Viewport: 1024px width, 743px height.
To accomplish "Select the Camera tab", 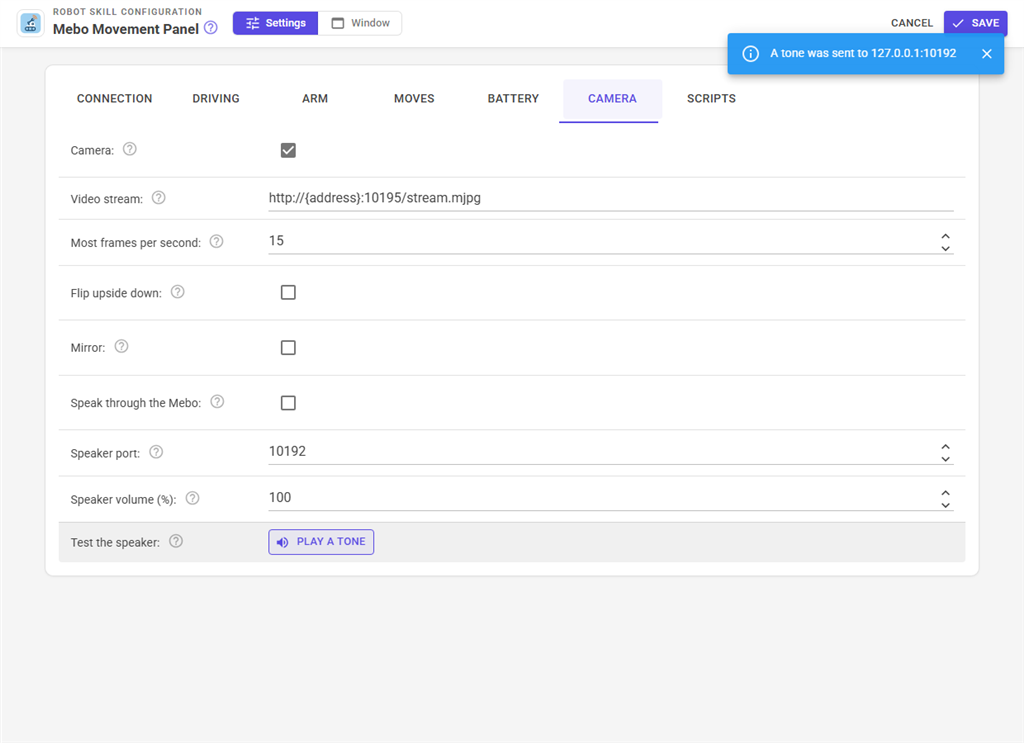I will pos(612,99).
